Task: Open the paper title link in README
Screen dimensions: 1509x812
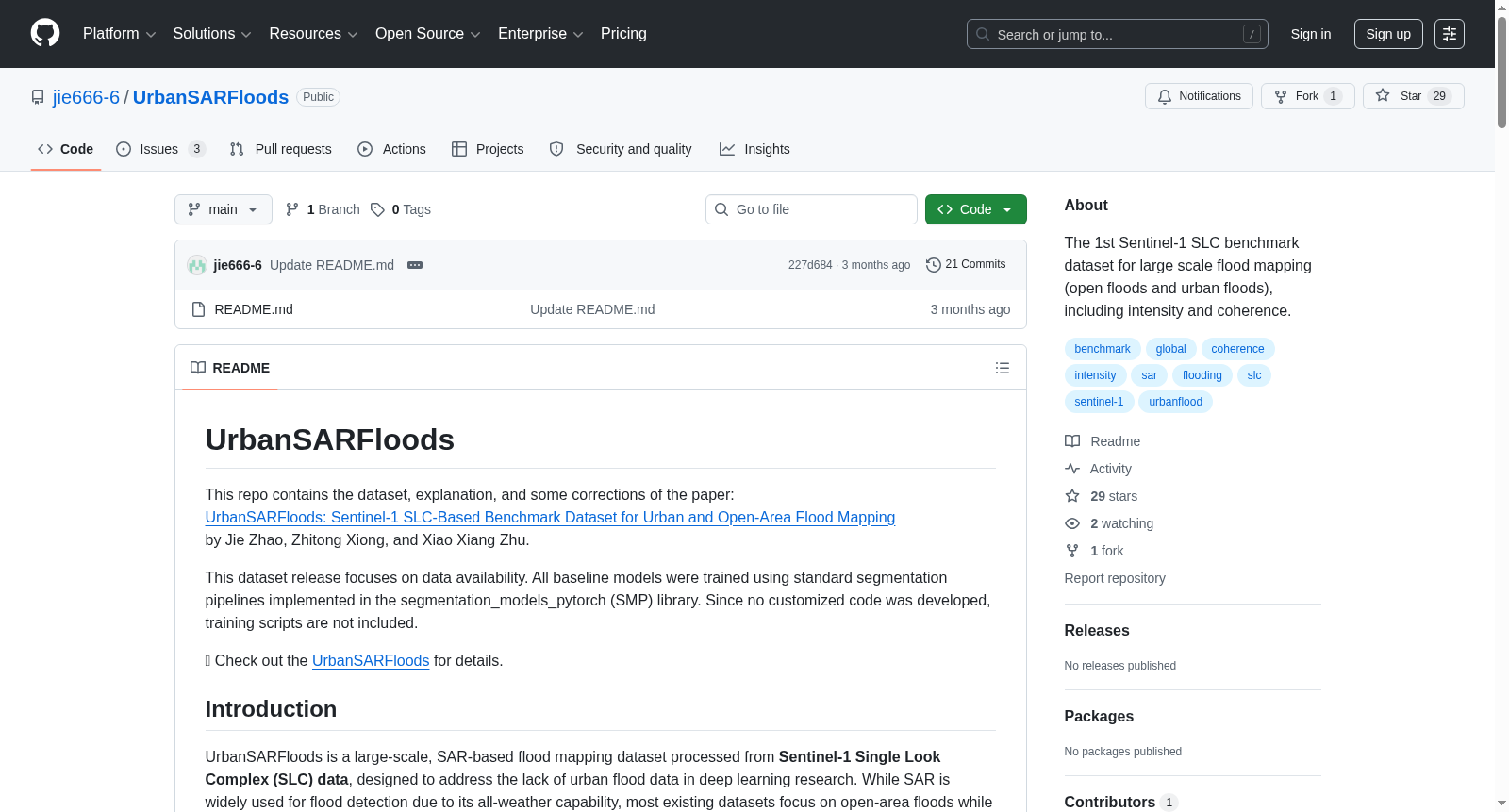Action: 550,517
